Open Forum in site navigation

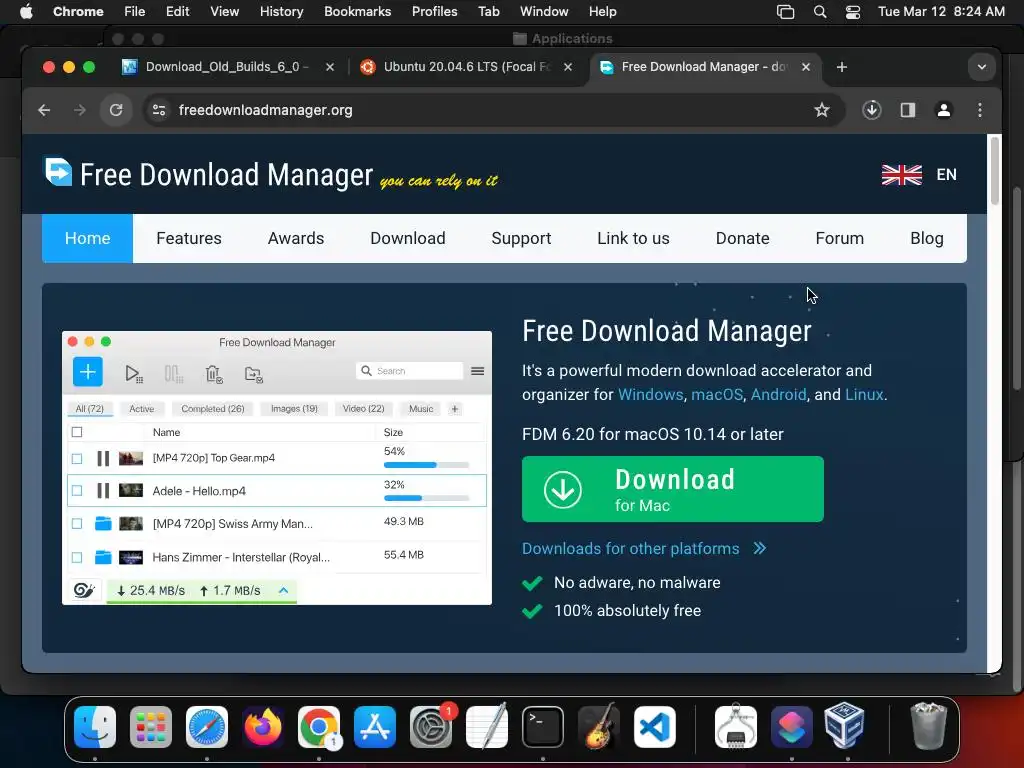839,238
